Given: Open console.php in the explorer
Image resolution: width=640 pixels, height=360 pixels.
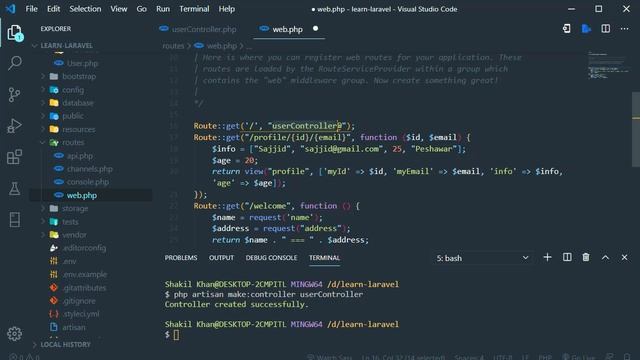Looking at the screenshot, I should coord(88,182).
